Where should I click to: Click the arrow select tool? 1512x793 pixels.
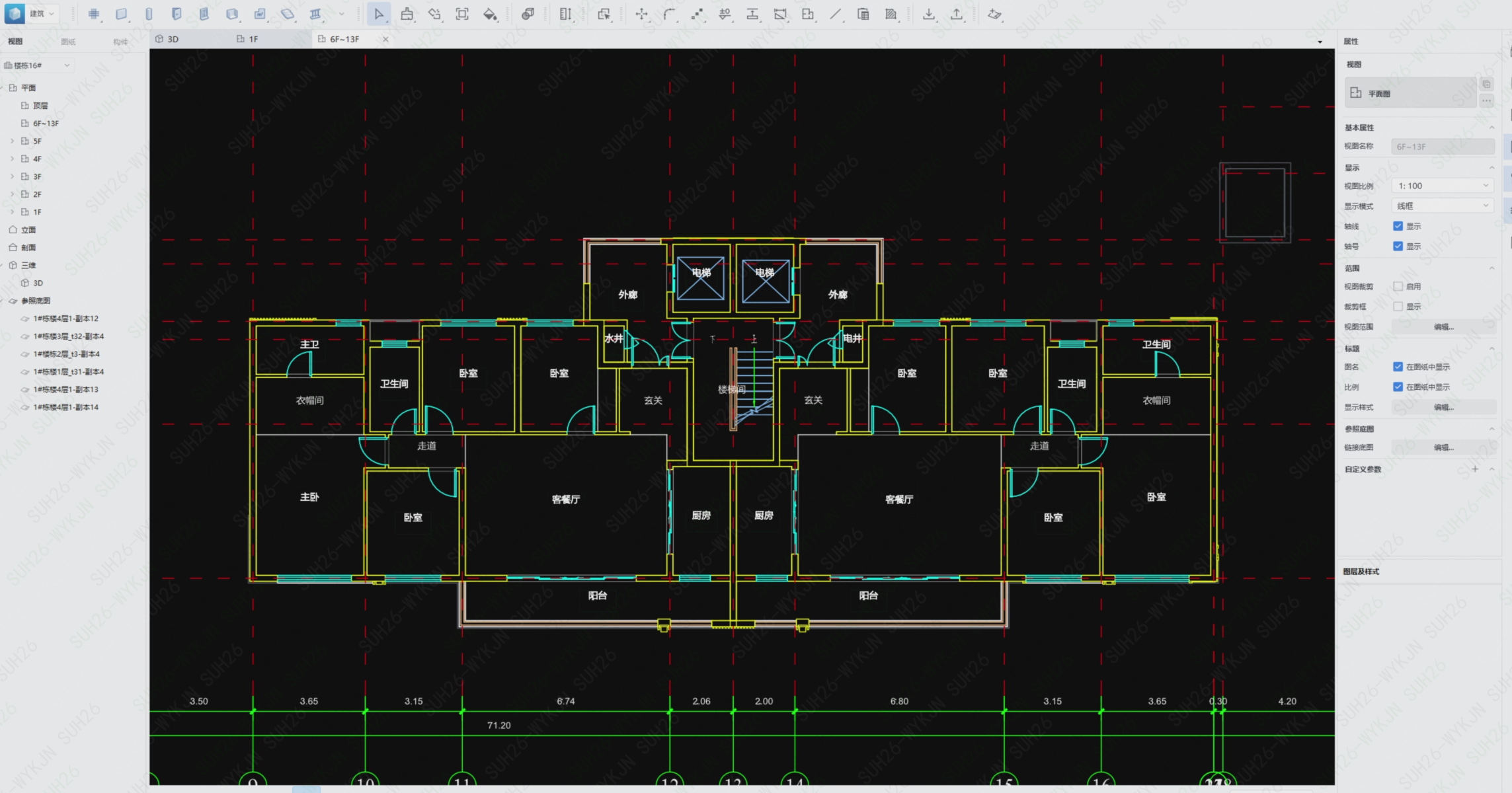coord(378,14)
